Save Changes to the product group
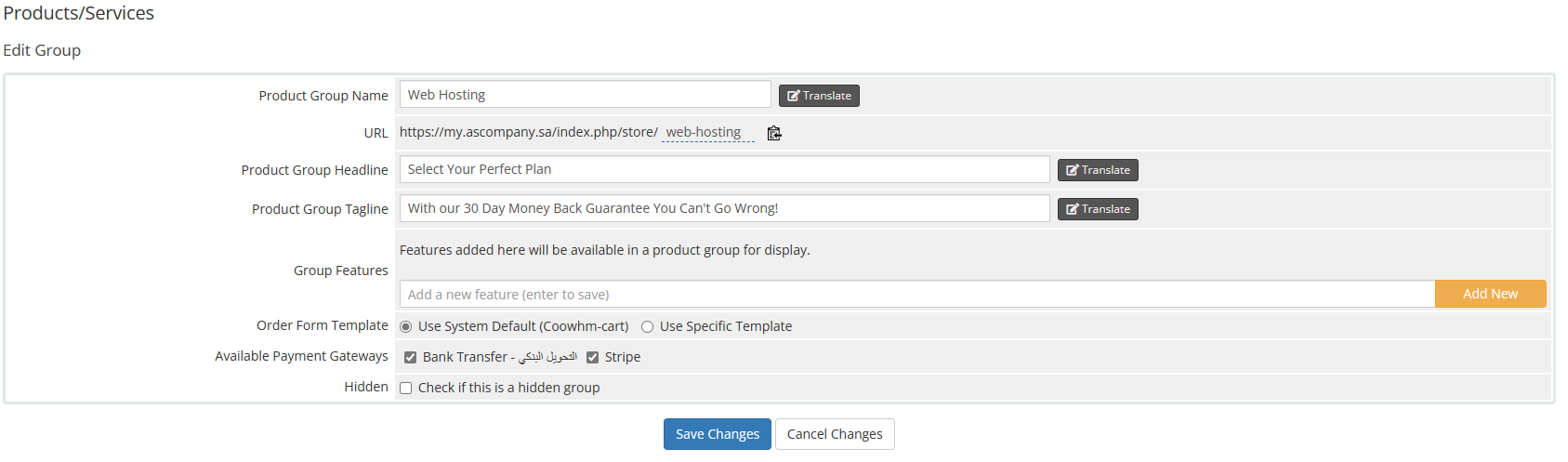 tap(718, 434)
